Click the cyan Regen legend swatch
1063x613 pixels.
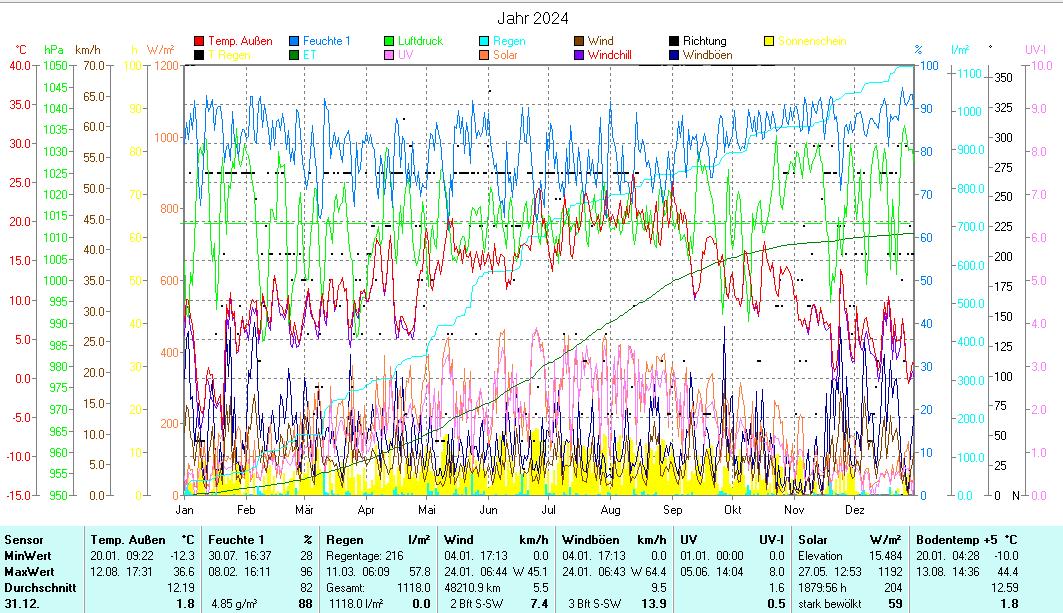click(x=484, y=41)
